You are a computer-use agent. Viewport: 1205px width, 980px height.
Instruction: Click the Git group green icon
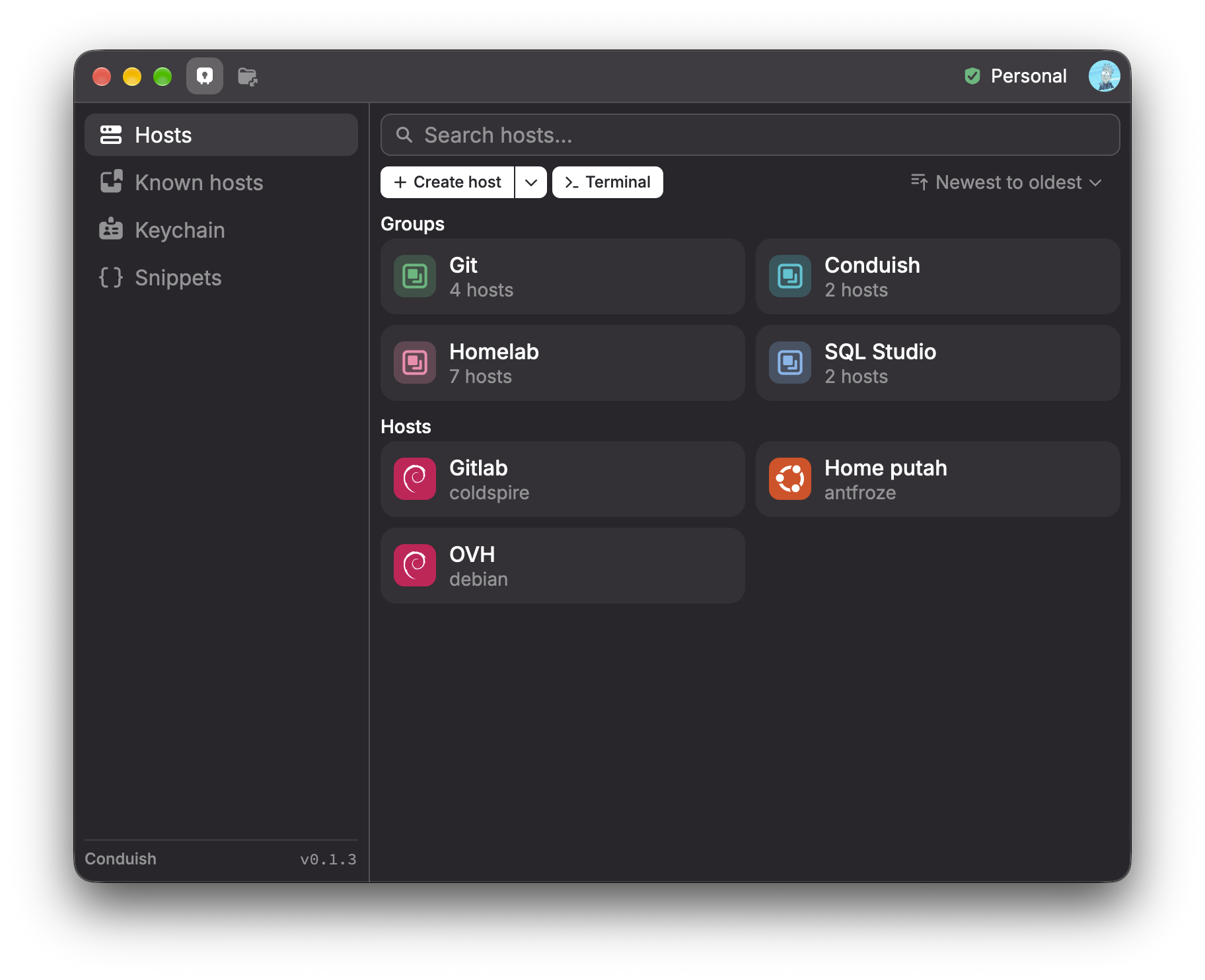pyautogui.click(x=415, y=276)
